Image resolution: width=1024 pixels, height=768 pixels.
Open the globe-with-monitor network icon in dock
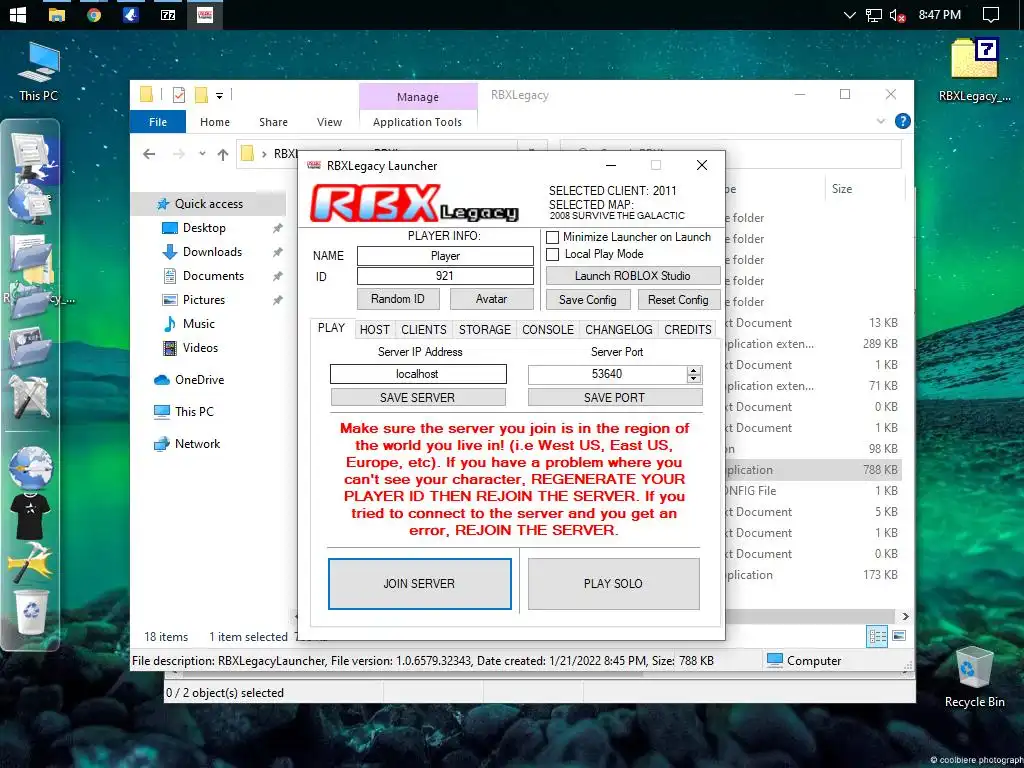click(29, 203)
